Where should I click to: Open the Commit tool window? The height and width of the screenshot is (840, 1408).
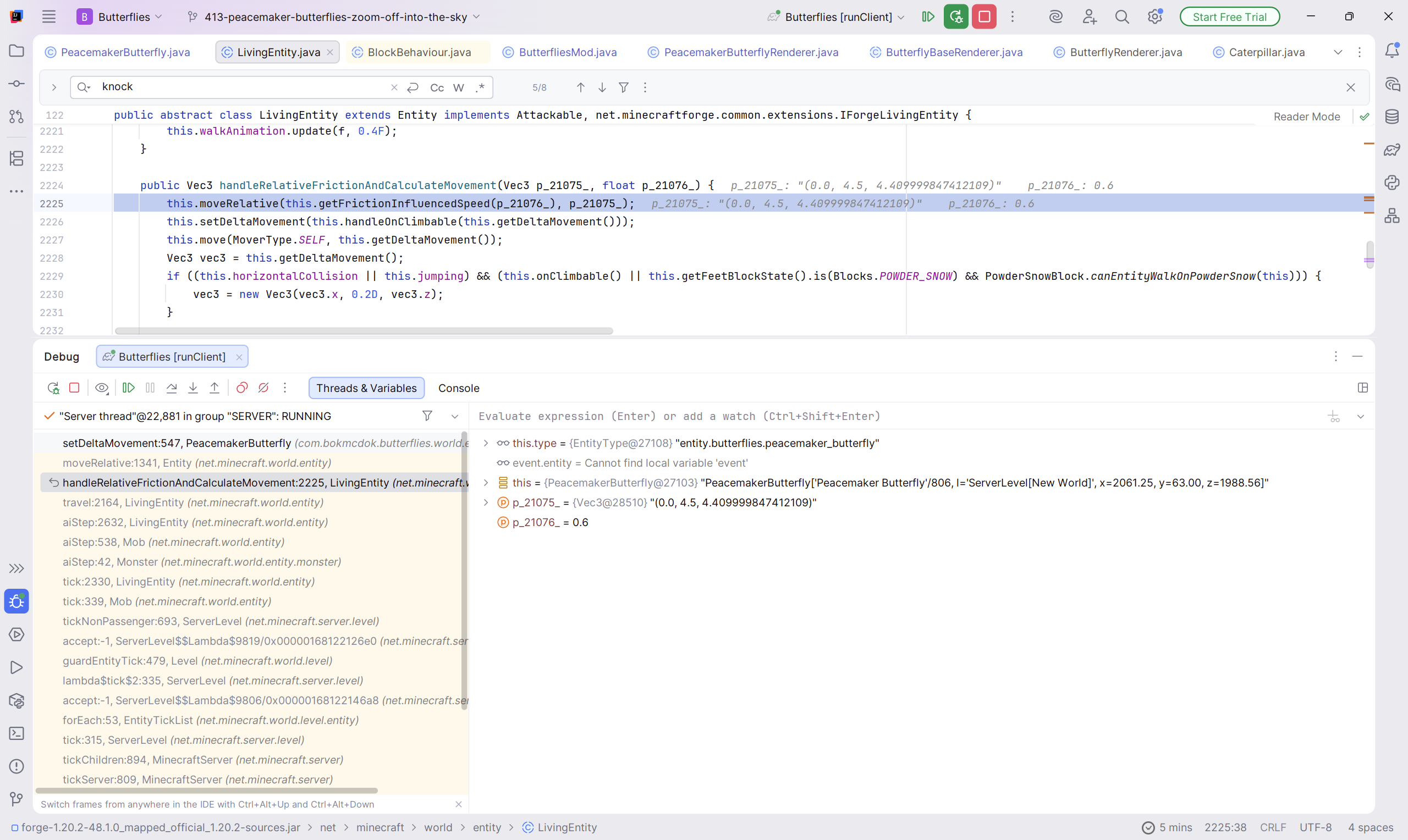(16, 84)
